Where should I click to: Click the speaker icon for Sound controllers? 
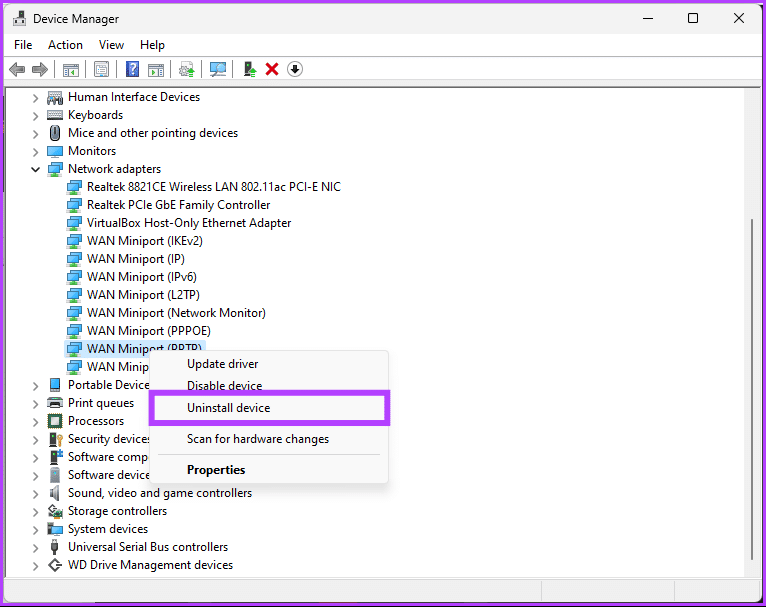(x=55, y=493)
